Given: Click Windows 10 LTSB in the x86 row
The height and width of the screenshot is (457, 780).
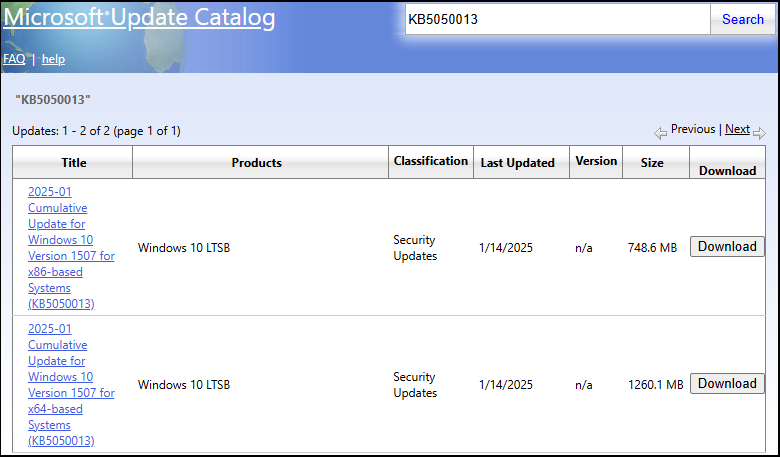Looking at the screenshot, I should pos(184,248).
